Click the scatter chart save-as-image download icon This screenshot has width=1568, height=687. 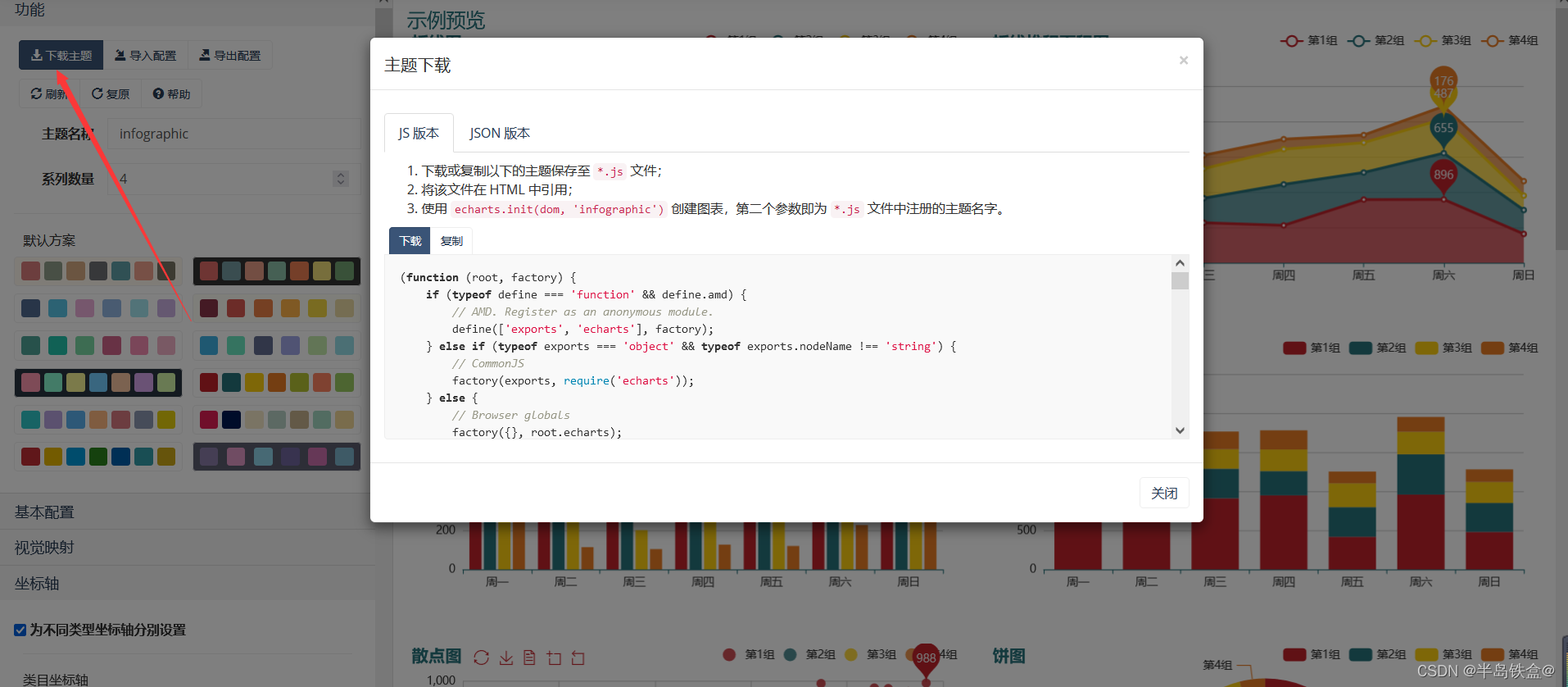click(x=506, y=657)
